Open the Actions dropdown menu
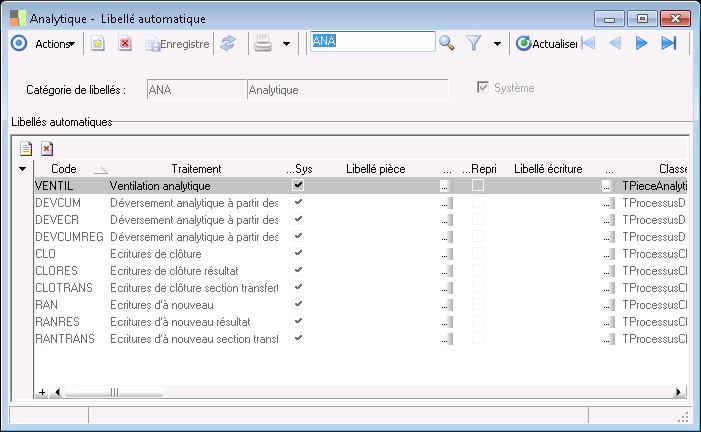Screen dimensions: 701x432 (54, 43)
